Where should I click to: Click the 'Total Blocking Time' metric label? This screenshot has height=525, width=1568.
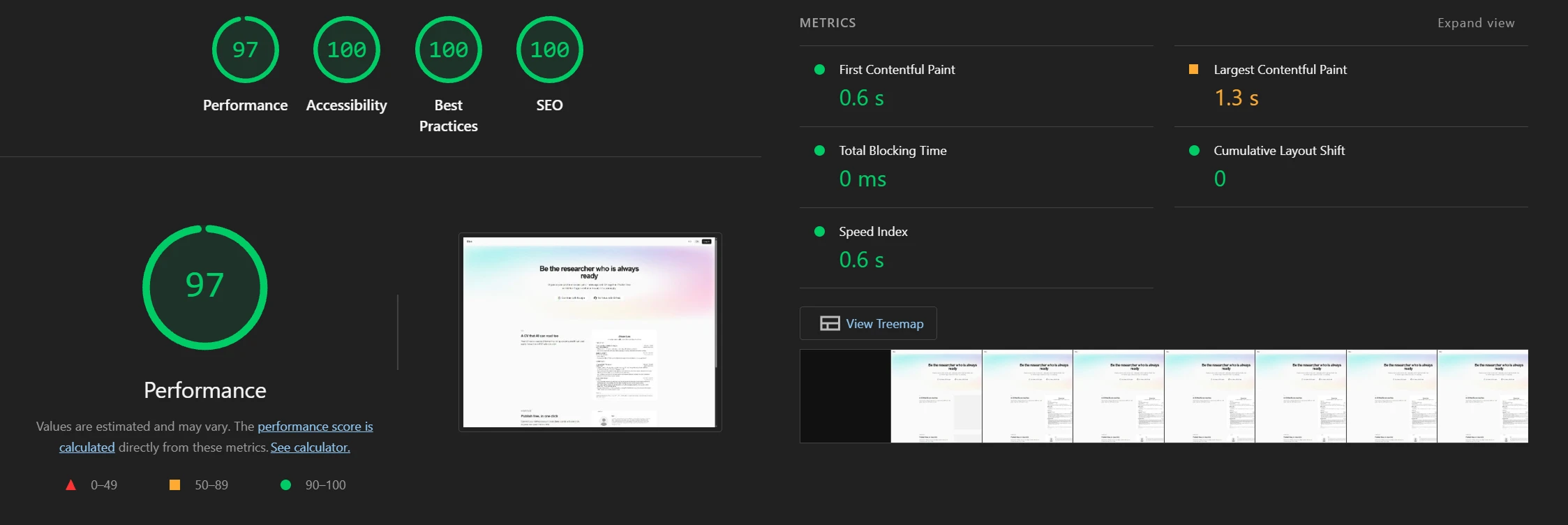tap(893, 151)
